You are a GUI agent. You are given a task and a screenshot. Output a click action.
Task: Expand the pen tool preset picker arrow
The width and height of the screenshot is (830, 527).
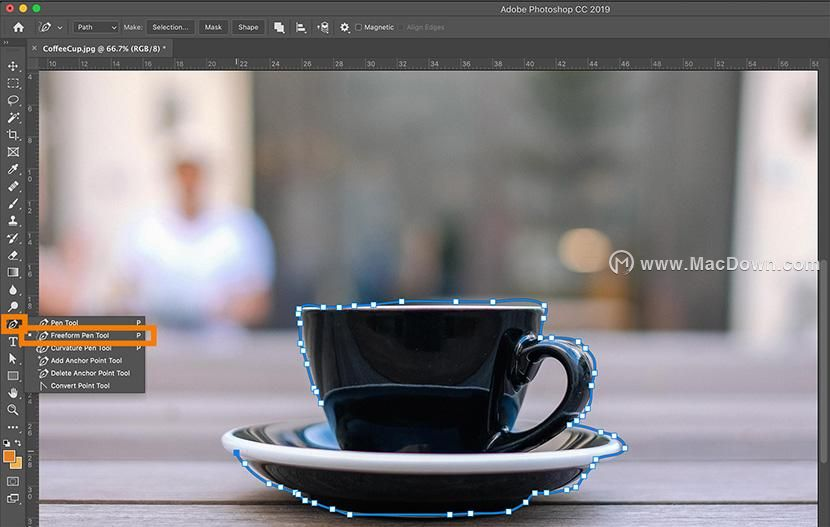[60, 27]
